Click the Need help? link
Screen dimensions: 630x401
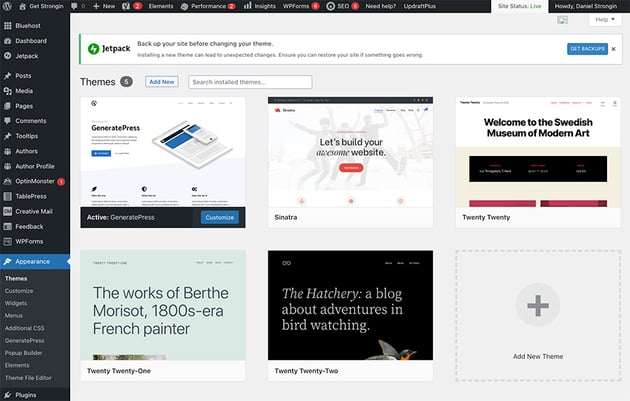coord(380,6)
